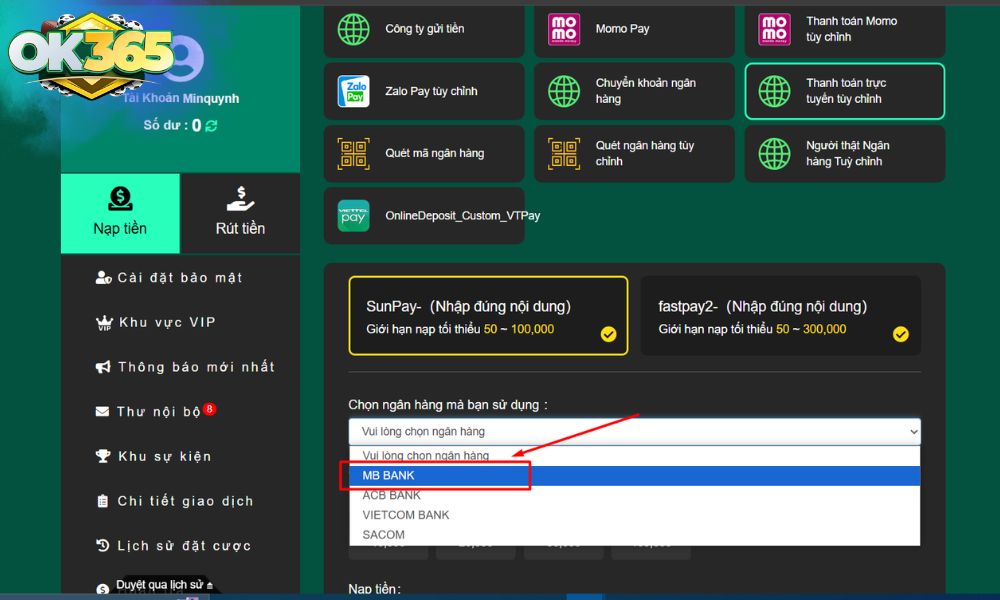Select the fastpay2 payment channel option

pyautogui.click(x=779, y=316)
